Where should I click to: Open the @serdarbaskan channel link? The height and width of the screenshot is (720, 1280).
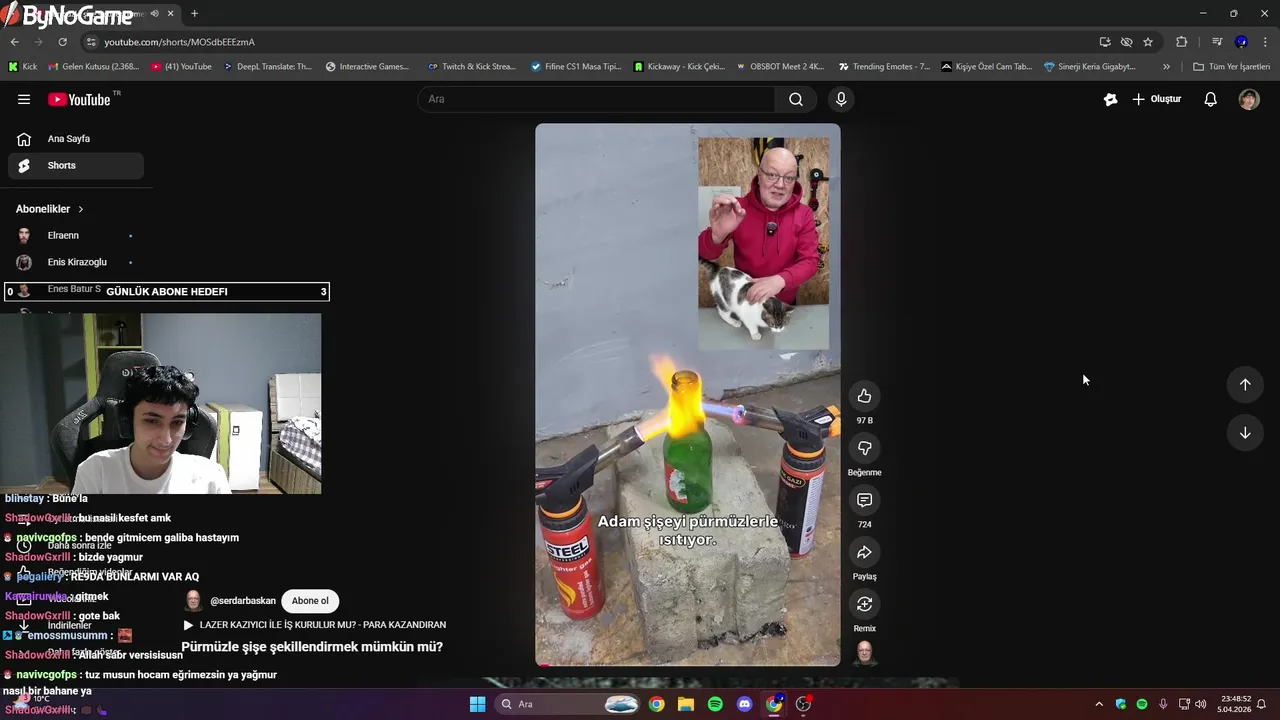click(243, 601)
